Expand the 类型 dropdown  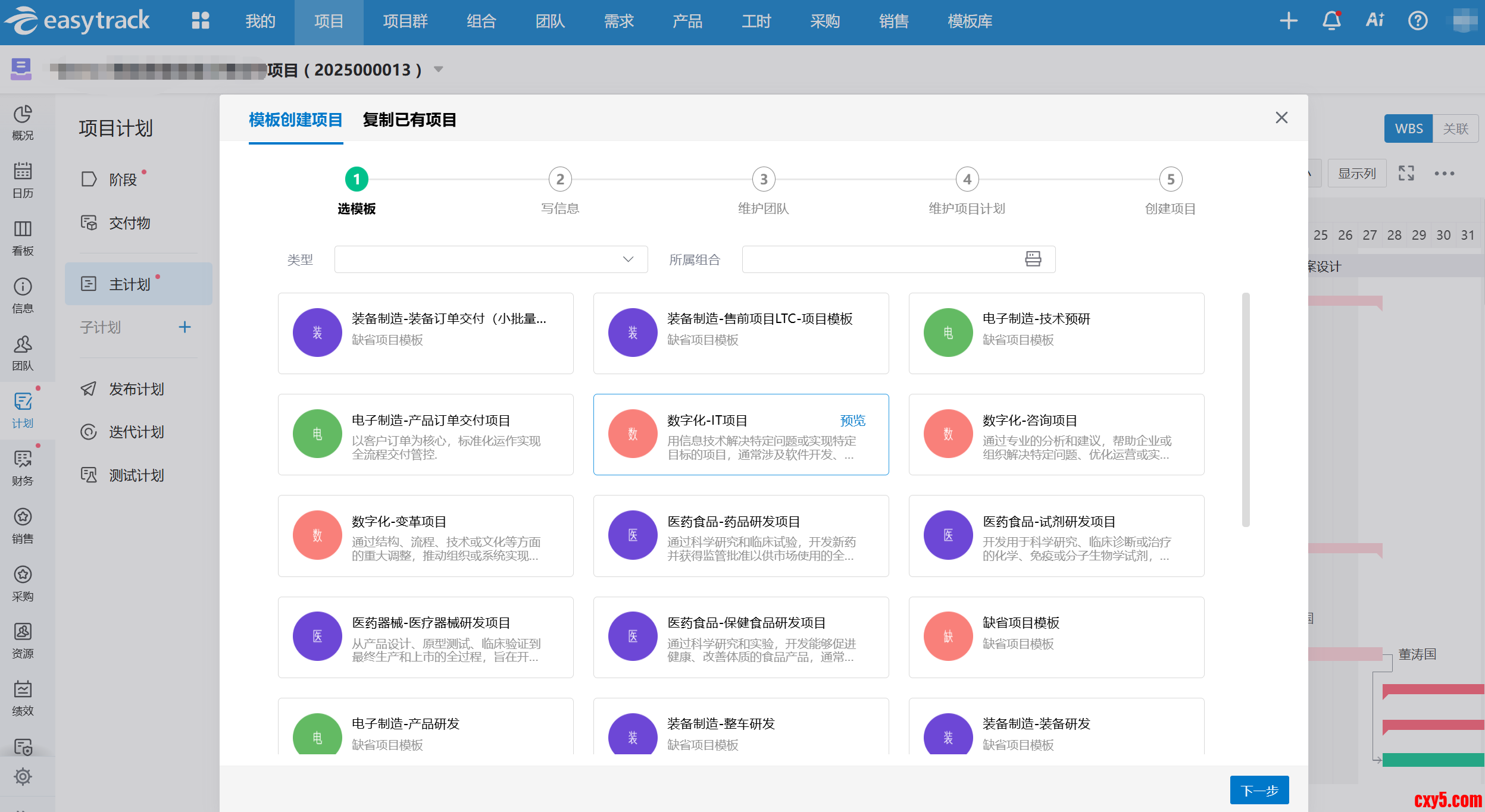pos(490,259)
